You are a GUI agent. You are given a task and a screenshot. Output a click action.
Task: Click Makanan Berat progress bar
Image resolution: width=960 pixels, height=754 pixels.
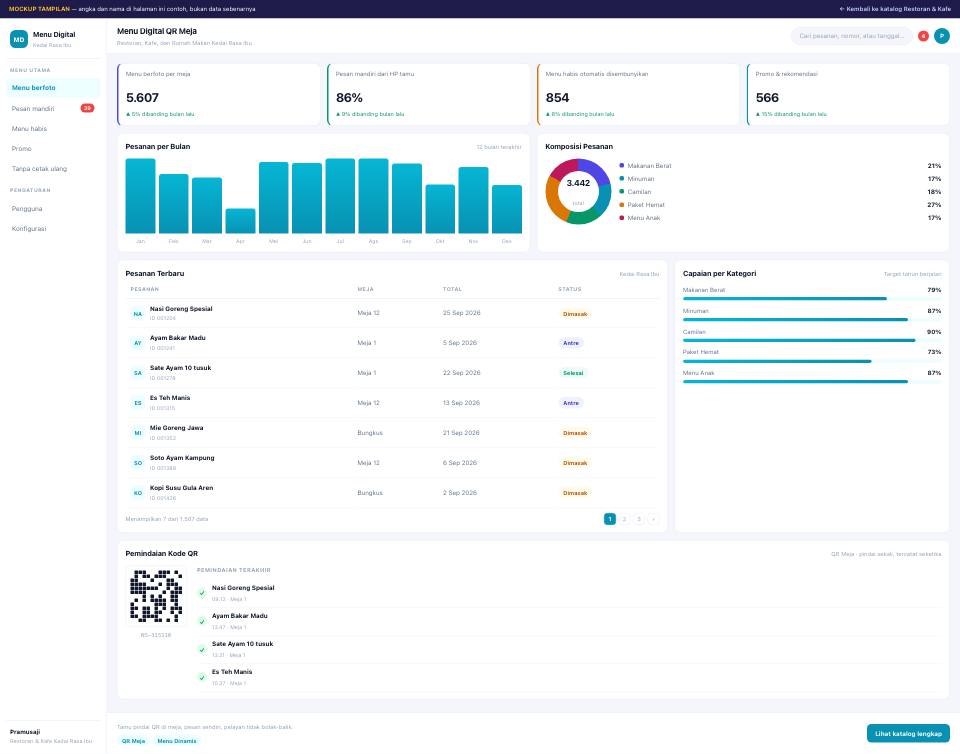812,299
